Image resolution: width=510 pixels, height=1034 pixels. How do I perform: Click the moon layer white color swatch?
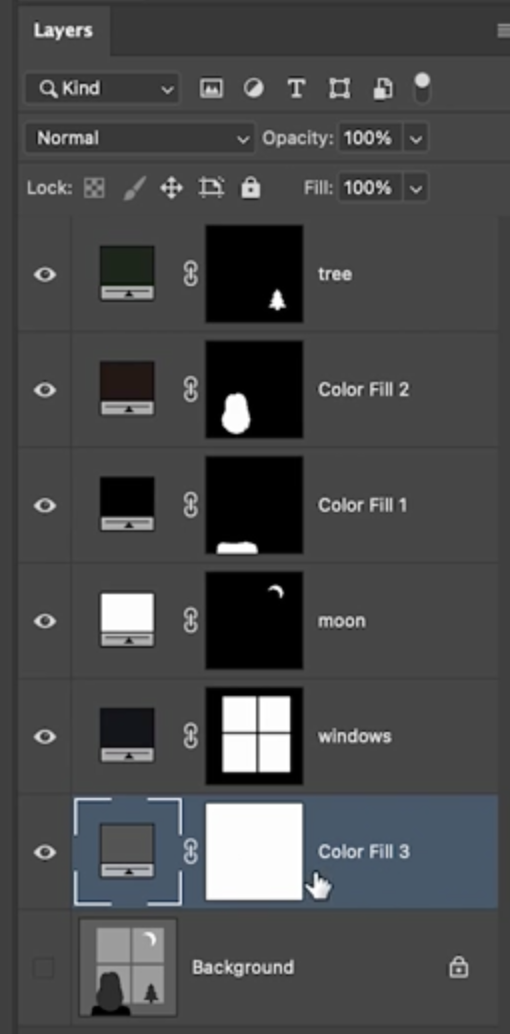[127, 620]
